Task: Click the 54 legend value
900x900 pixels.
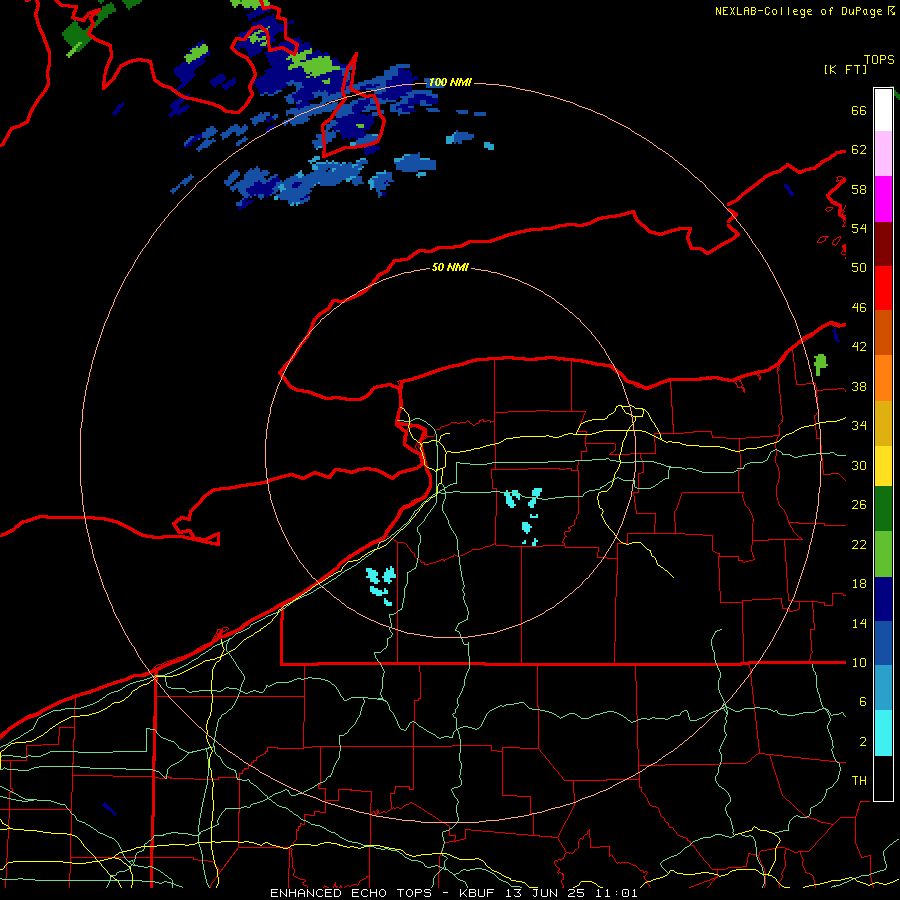Action: point(859,228)
